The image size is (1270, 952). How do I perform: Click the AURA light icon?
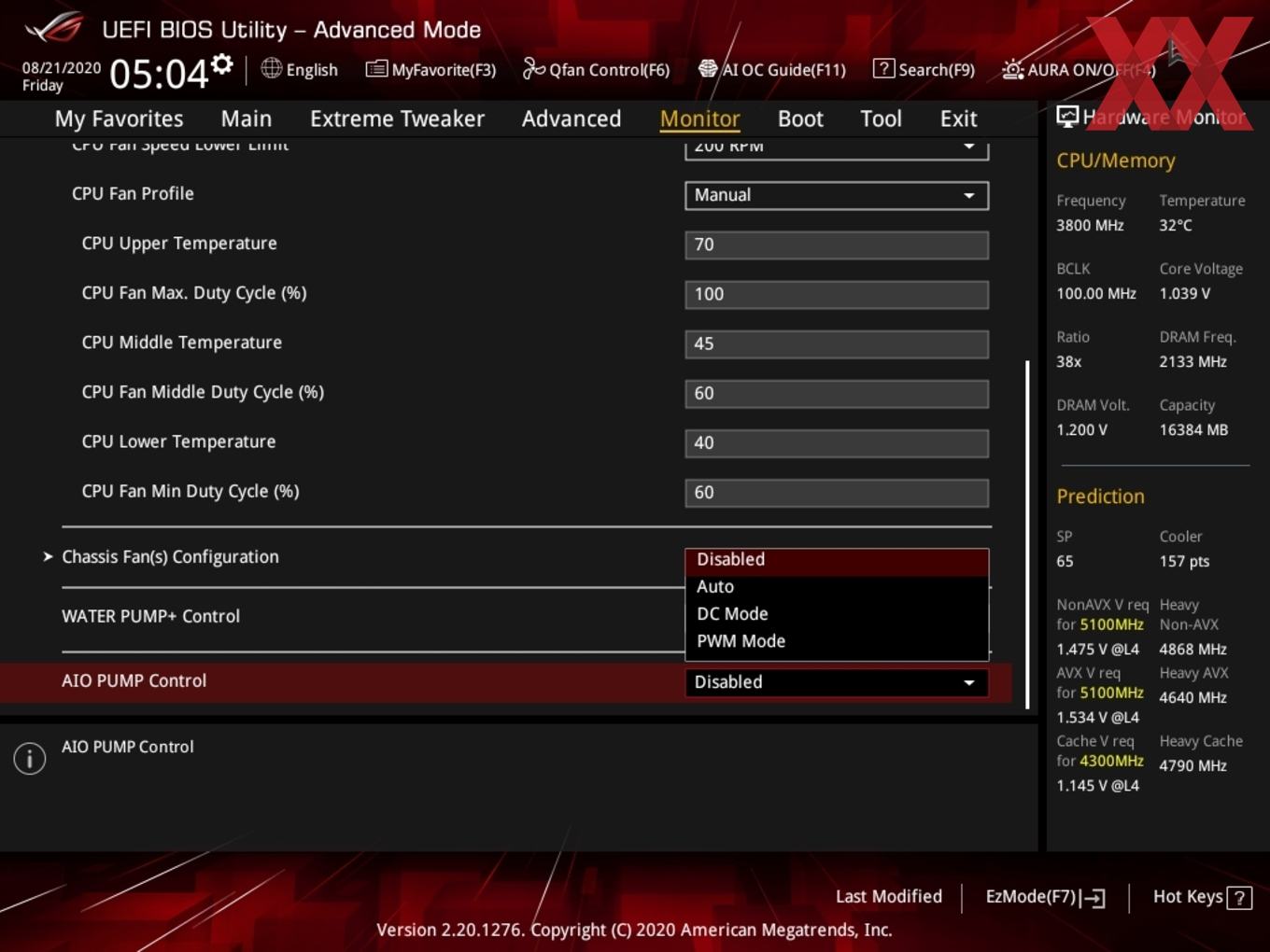[1012, 69]
